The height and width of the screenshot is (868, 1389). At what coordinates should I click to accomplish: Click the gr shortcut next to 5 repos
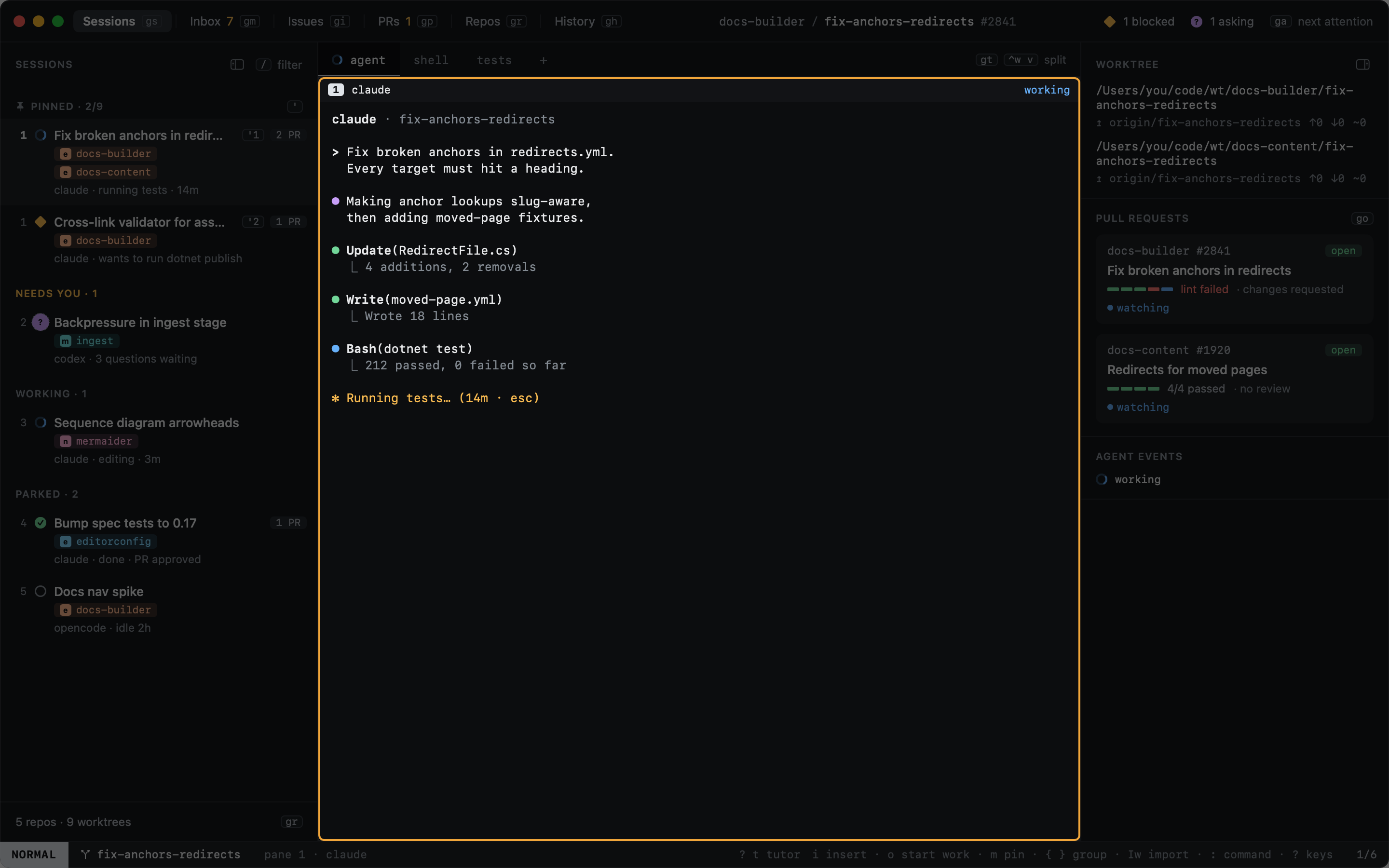[292, 822]
